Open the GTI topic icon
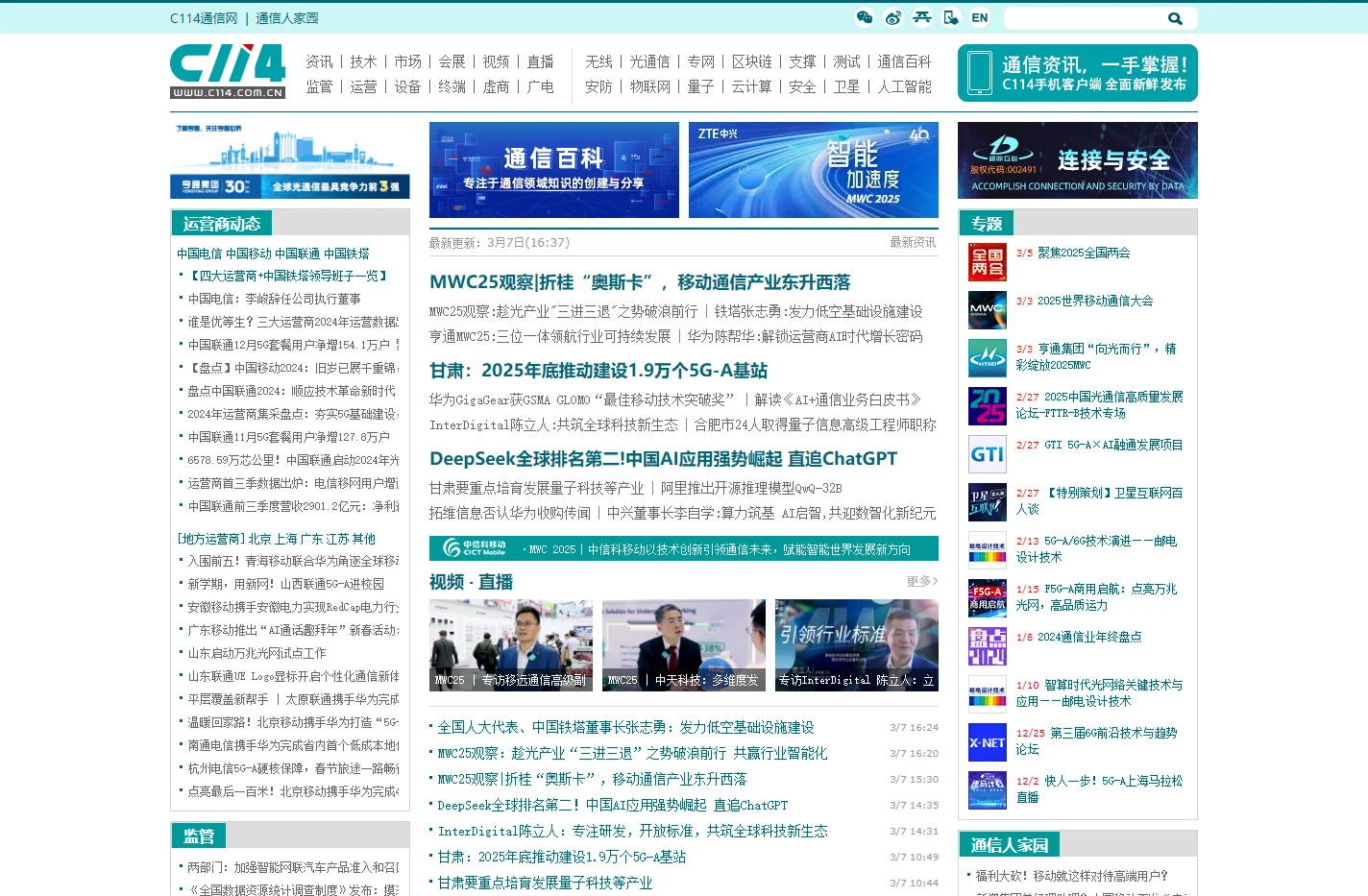 tap(988, 454)
